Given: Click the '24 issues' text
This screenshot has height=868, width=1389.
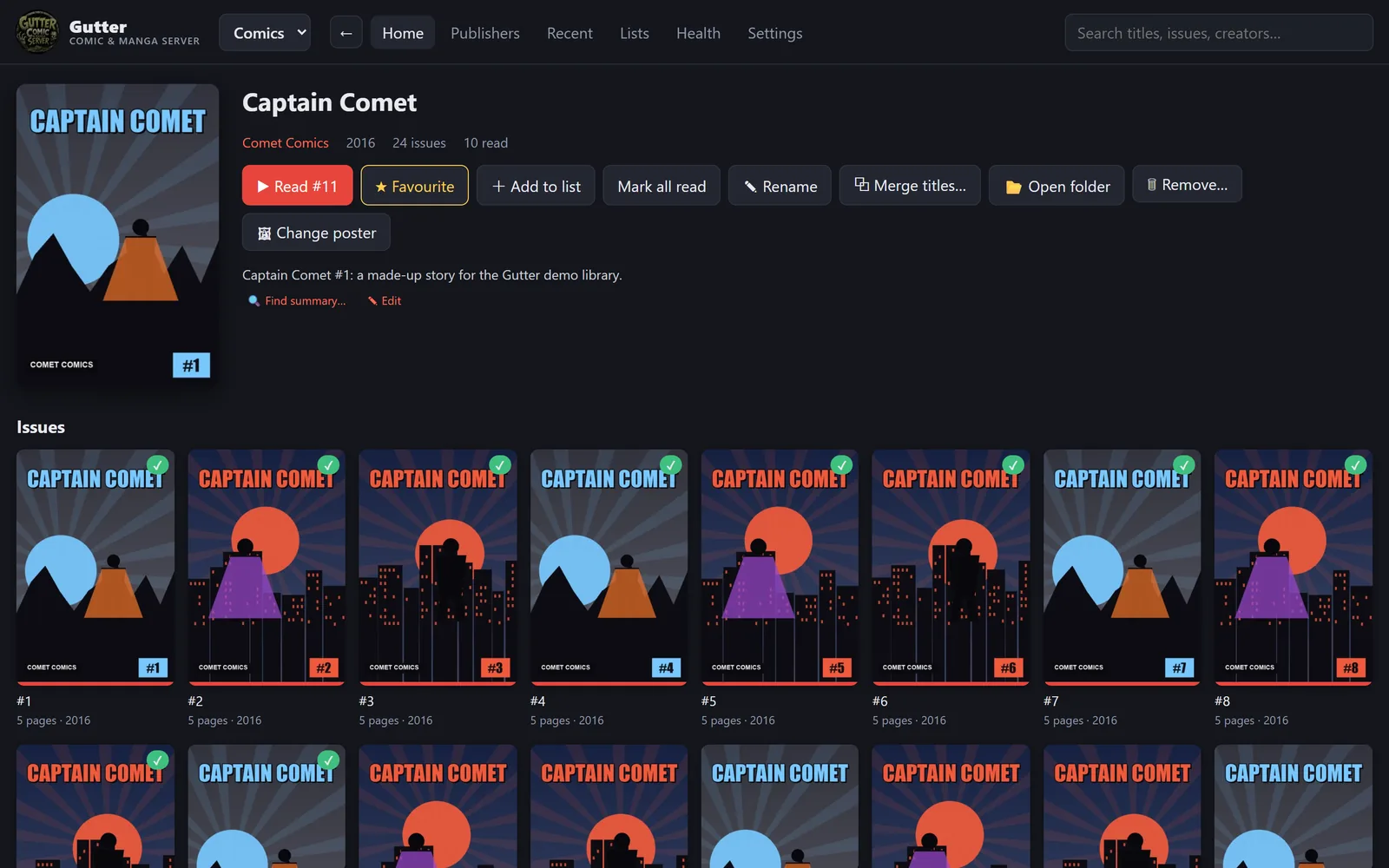Looking at the screenshot, I should [419, 143].
